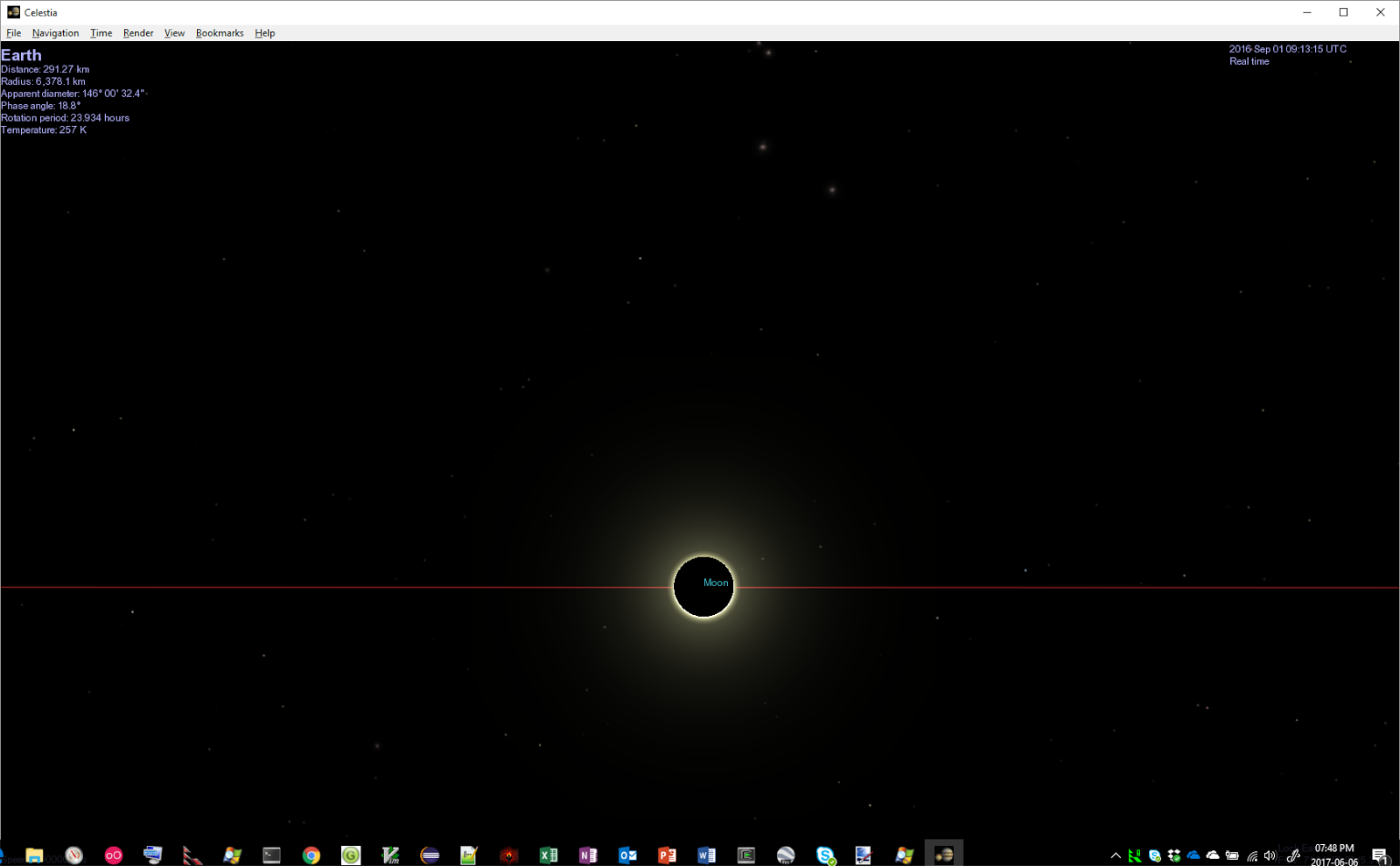Click the Real time date display
Viewport: 1400px width, 866px height.
[1249, 61]
